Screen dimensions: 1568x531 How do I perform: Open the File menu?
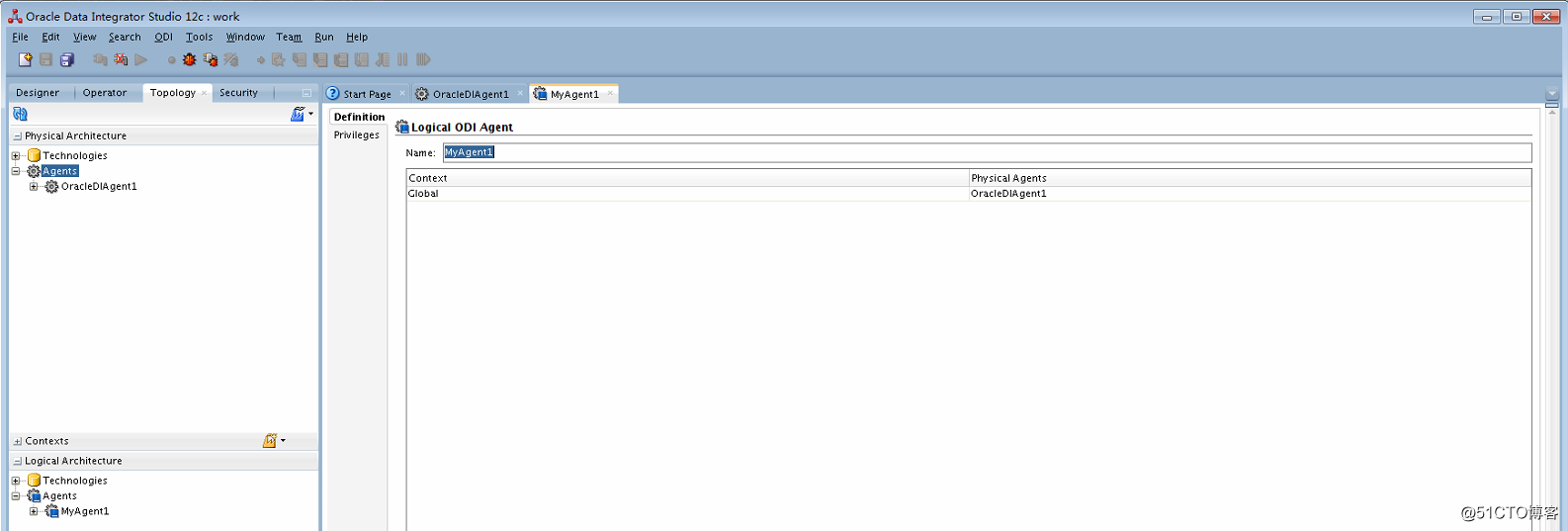coord(20,37)
